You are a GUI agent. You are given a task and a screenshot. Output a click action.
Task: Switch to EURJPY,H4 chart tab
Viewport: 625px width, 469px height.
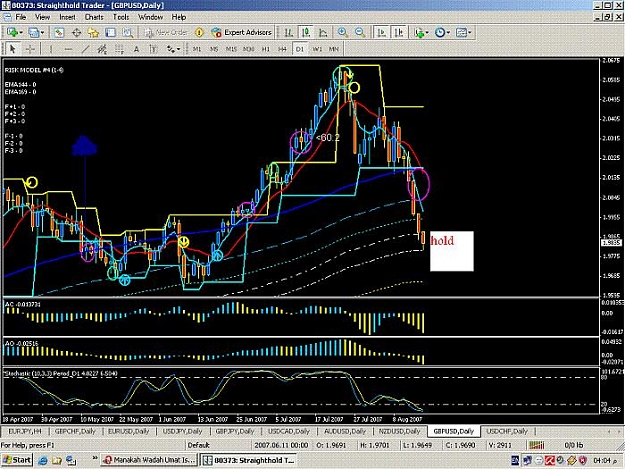(x=25, y=431)
